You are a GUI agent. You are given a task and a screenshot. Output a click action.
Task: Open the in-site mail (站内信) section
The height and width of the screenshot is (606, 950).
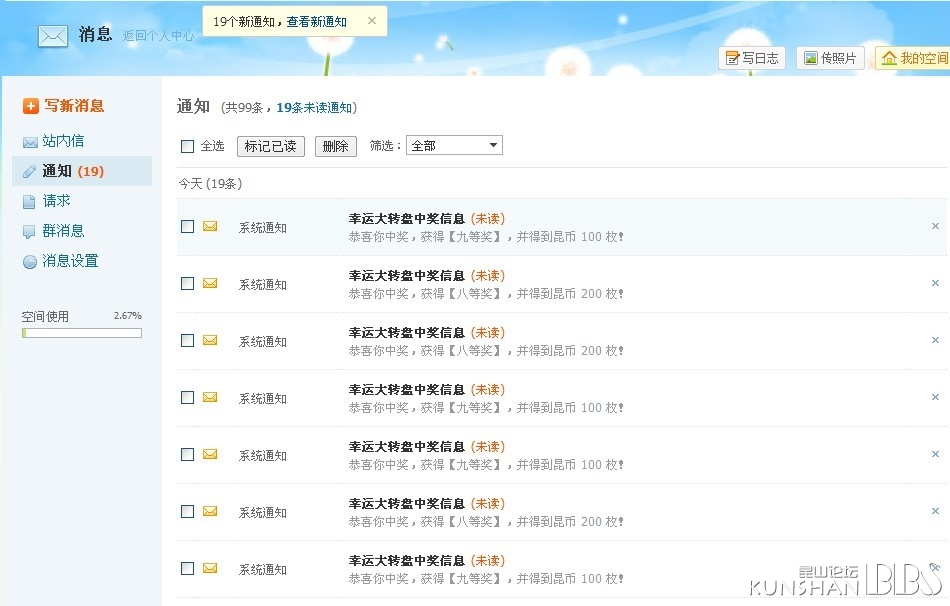[63, 141]
